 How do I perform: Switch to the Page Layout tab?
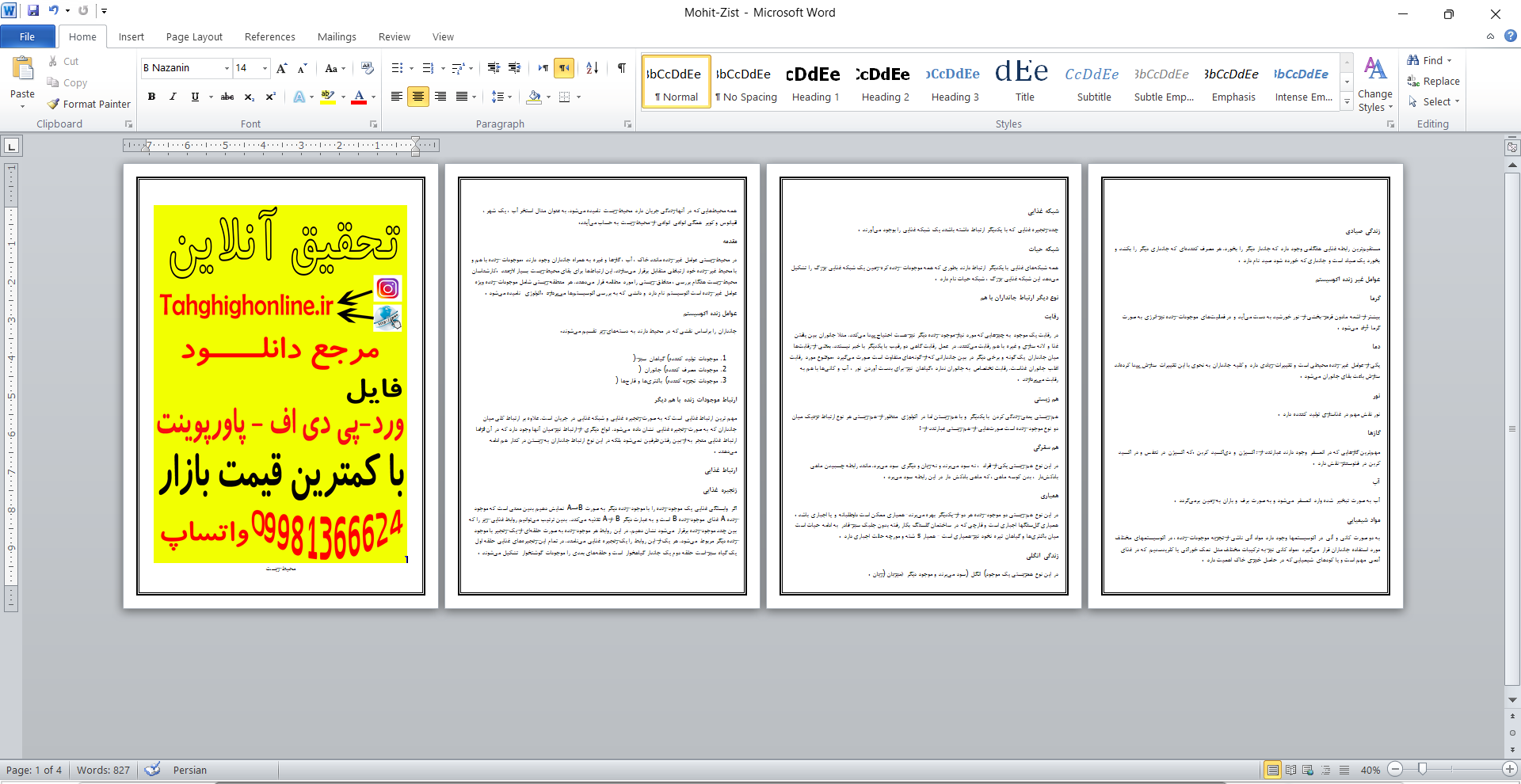click(194, 36)
